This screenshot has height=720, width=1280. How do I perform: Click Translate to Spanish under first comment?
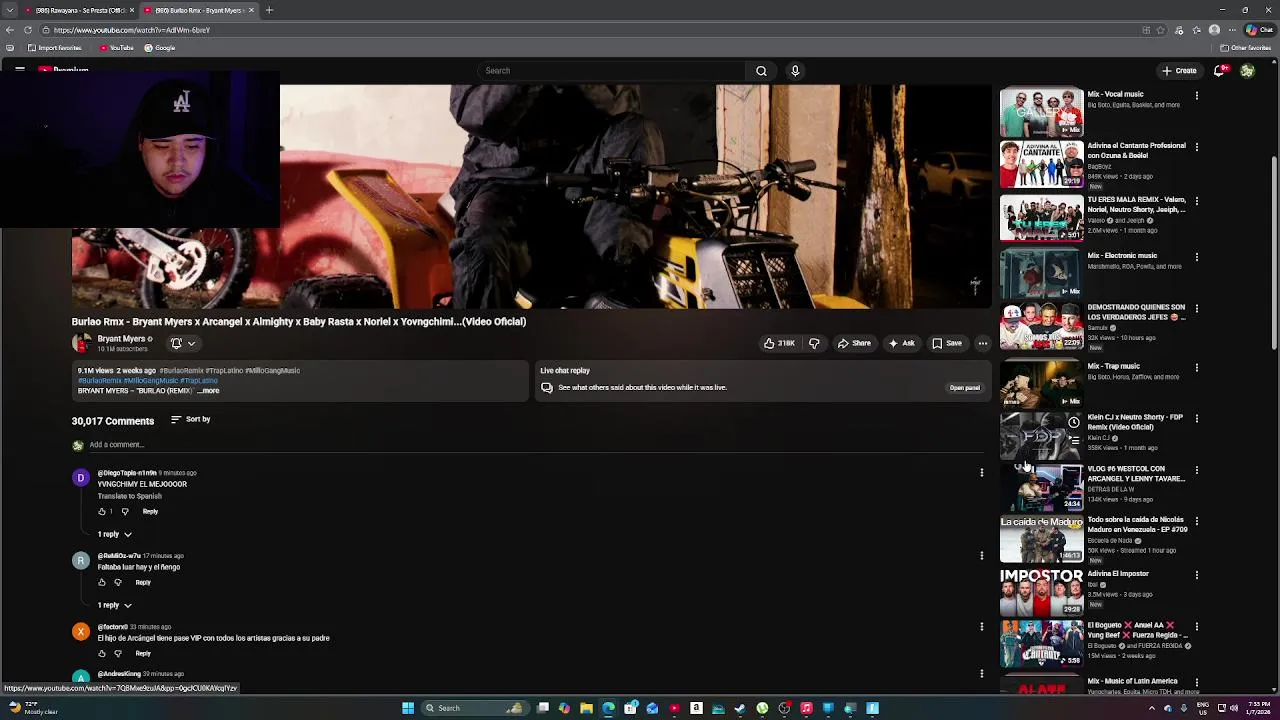[129, 496]
